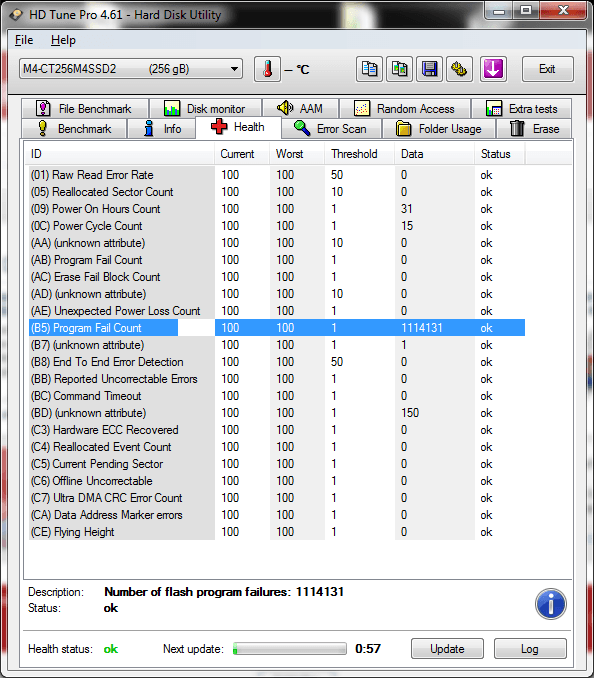Select the (09) Power On Hours Count row
The image size is (594, 678).
(x=277, y=209)
